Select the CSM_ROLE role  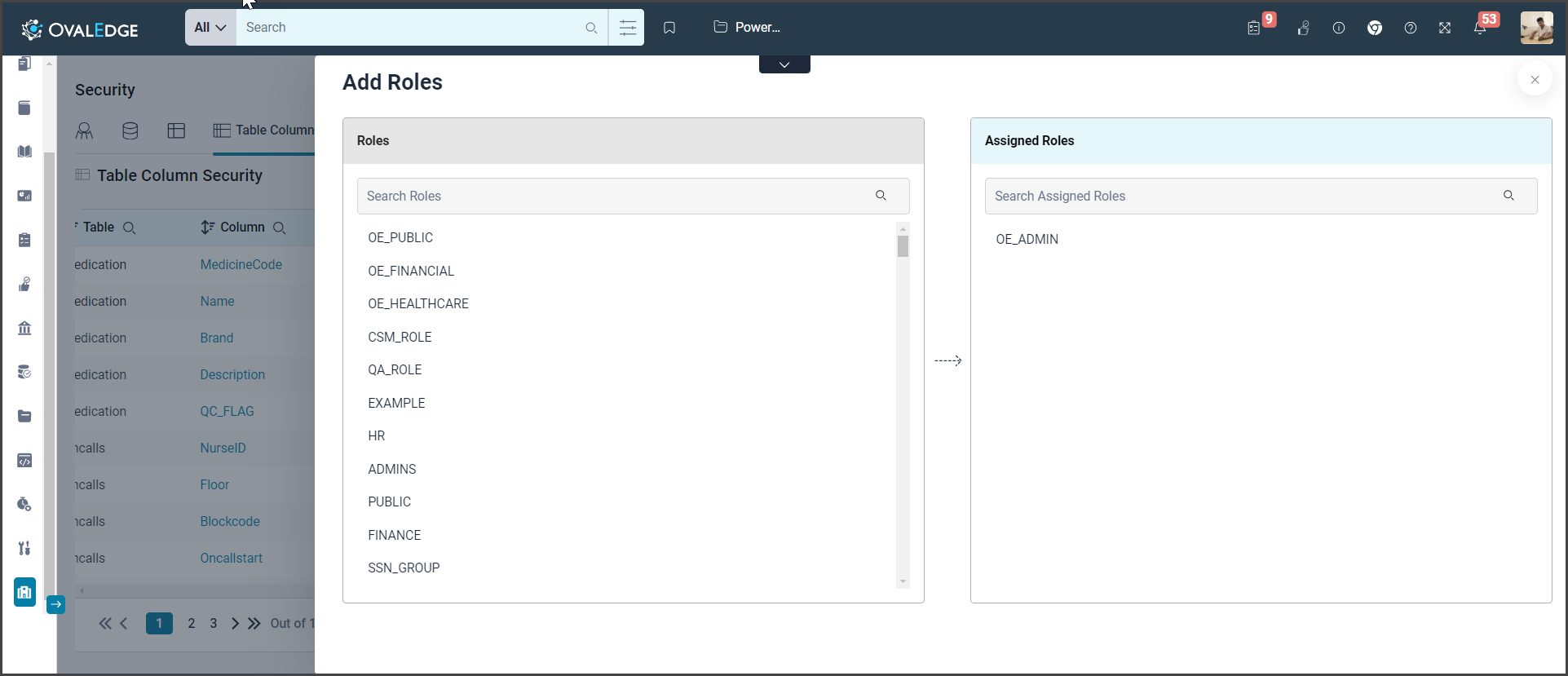tap(400, 337)
